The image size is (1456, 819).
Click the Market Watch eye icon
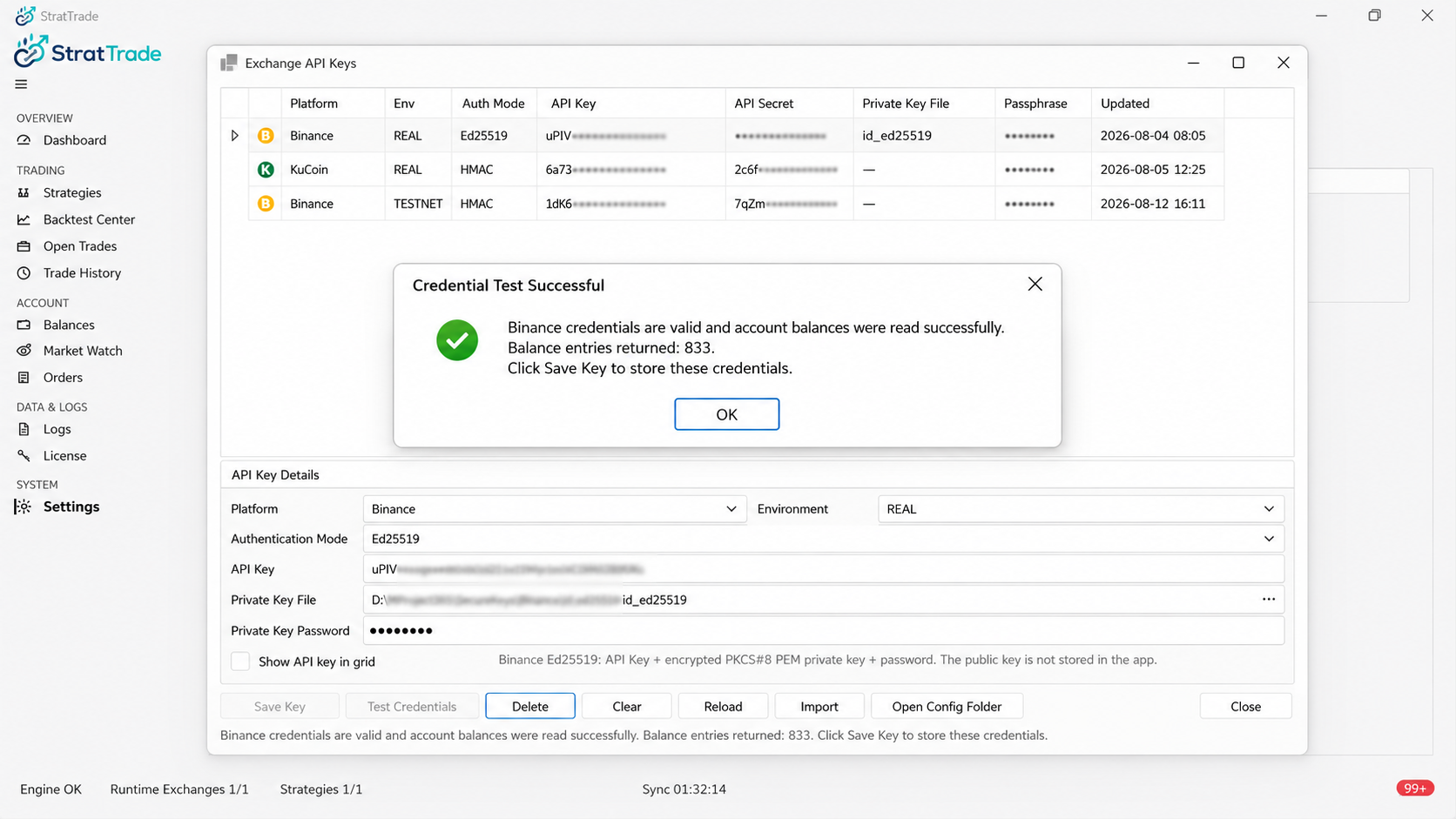24,351
